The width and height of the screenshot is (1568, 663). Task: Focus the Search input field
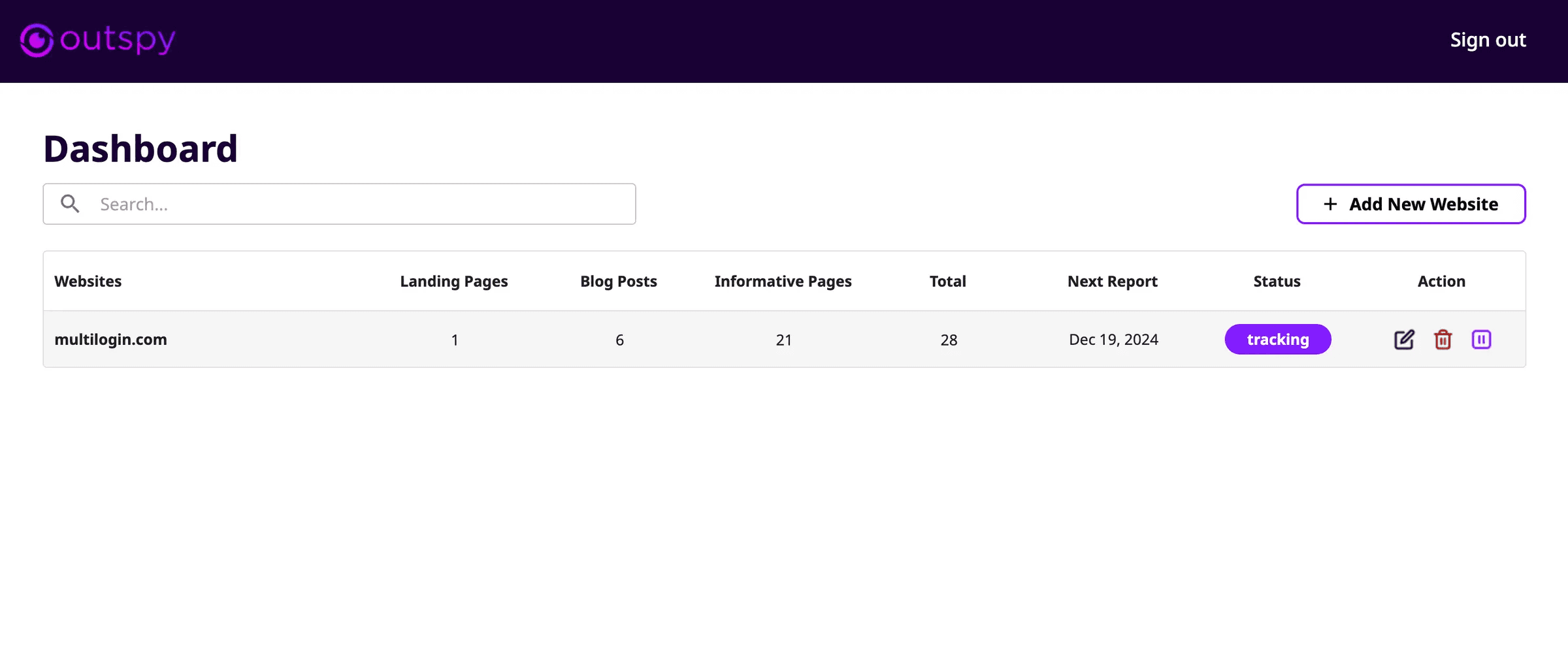(359, 204)
